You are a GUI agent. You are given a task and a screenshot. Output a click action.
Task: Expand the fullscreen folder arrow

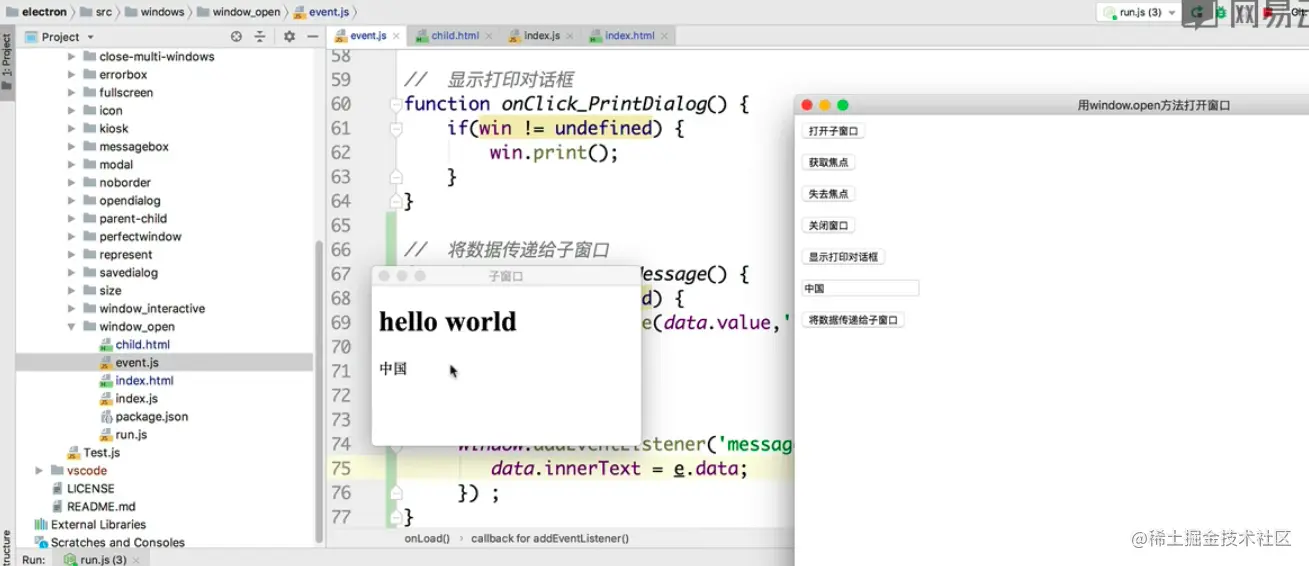click(x=72, y=93)
